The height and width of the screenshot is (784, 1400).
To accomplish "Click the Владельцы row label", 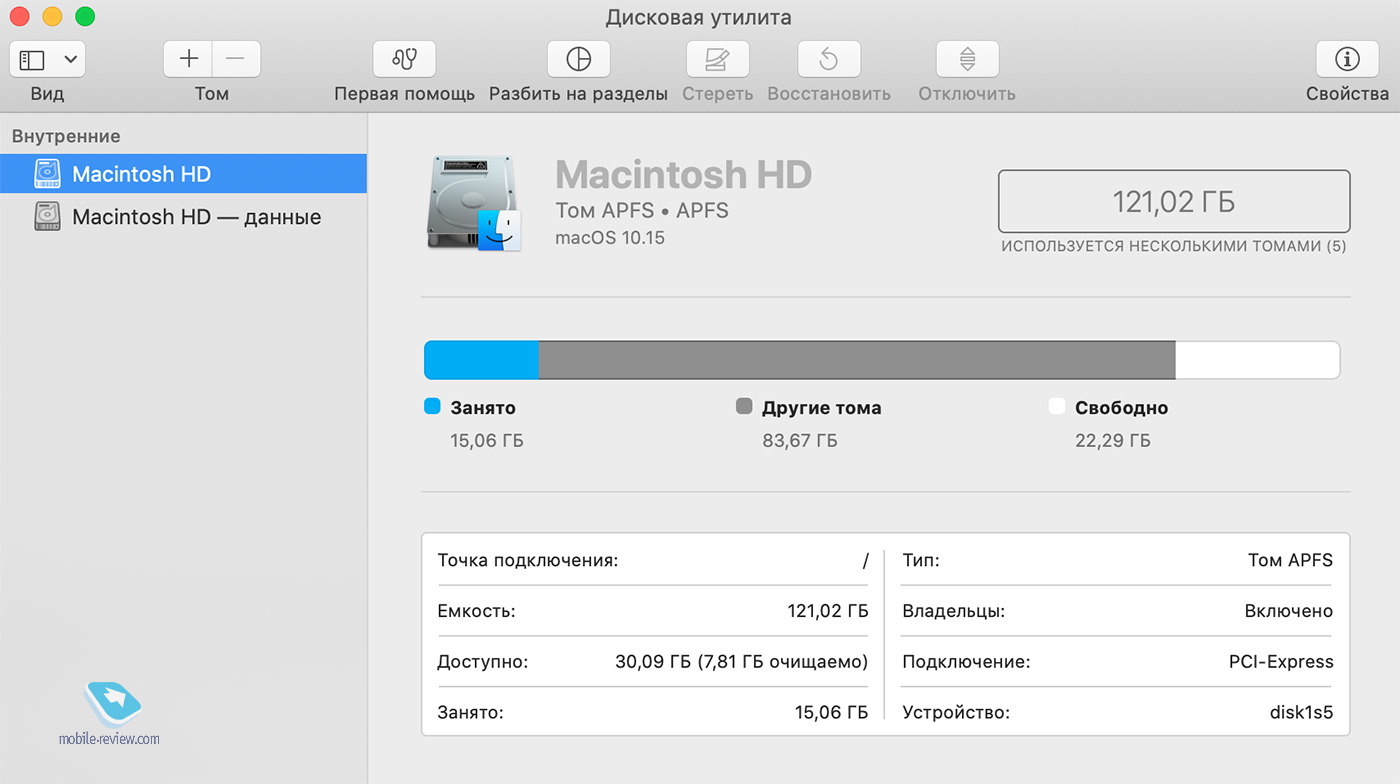I will point(953,611).
